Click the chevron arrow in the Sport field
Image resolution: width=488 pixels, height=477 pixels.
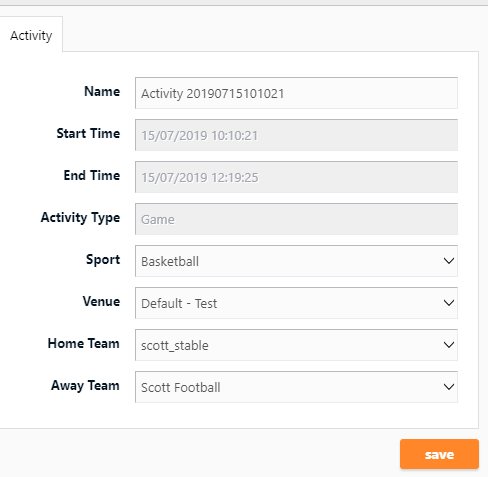click(449, 261)
